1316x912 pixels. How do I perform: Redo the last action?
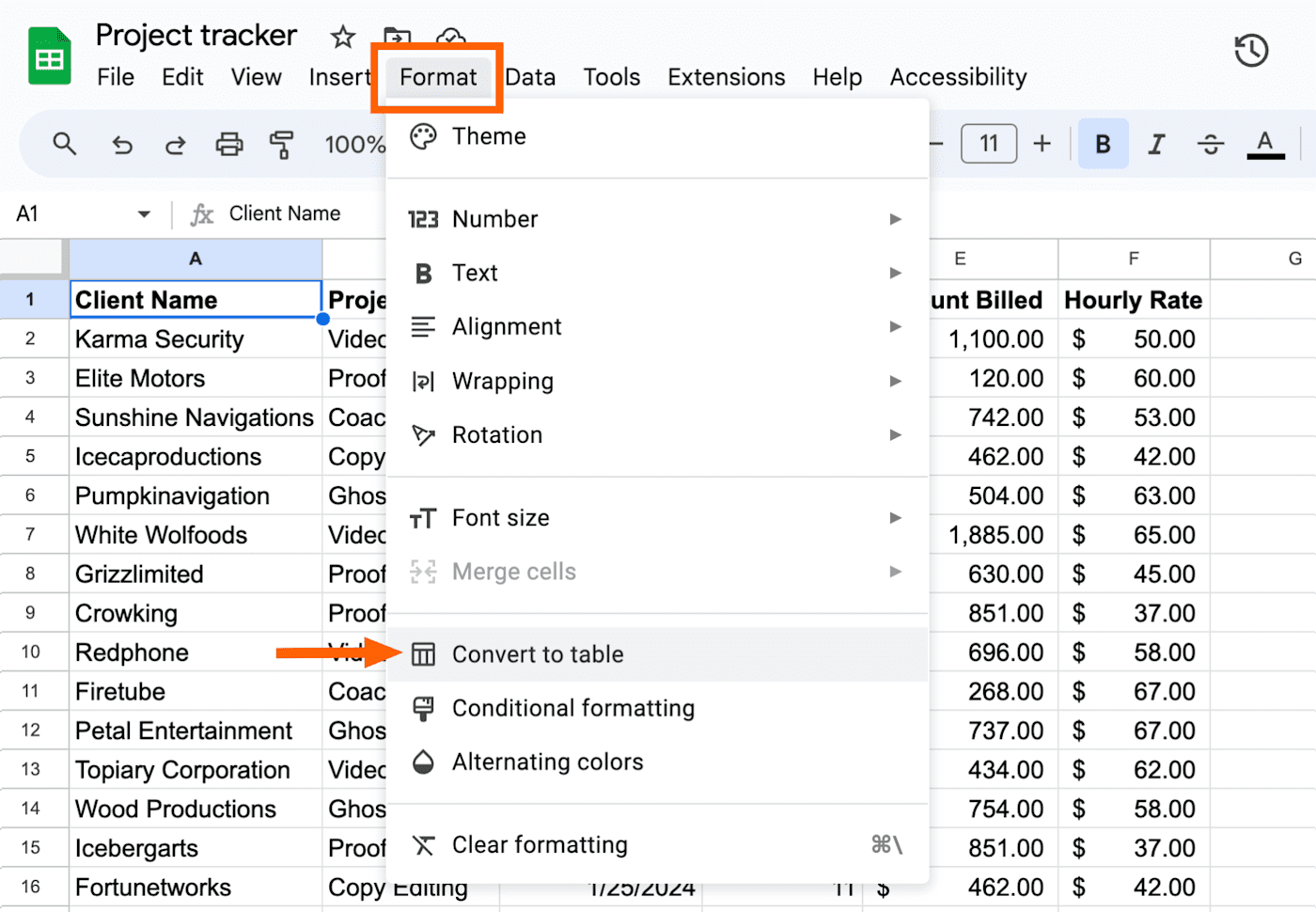click(x=175, y=144)
